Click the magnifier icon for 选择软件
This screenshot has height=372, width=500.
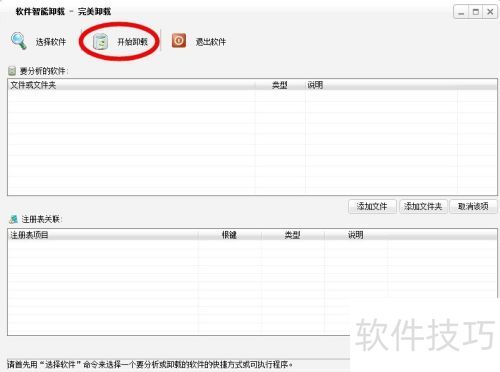pos(19,41)
